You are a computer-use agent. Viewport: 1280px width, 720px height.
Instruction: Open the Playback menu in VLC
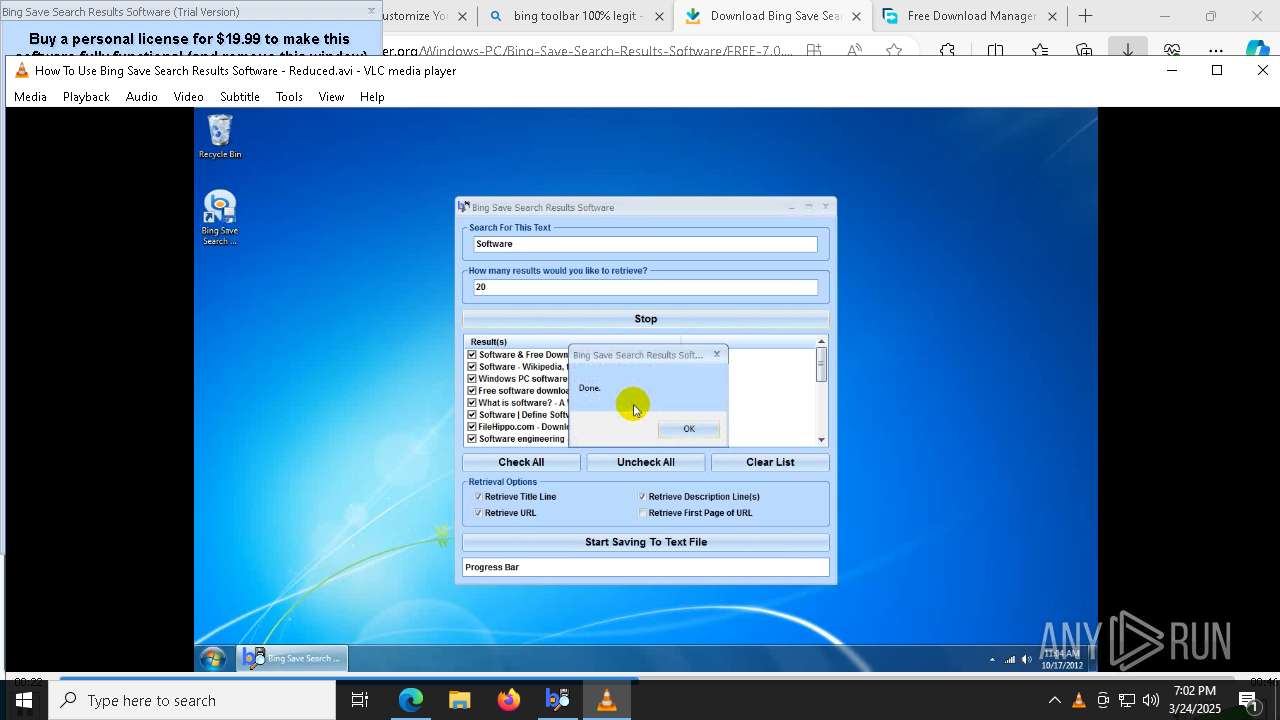pos(86,97)
